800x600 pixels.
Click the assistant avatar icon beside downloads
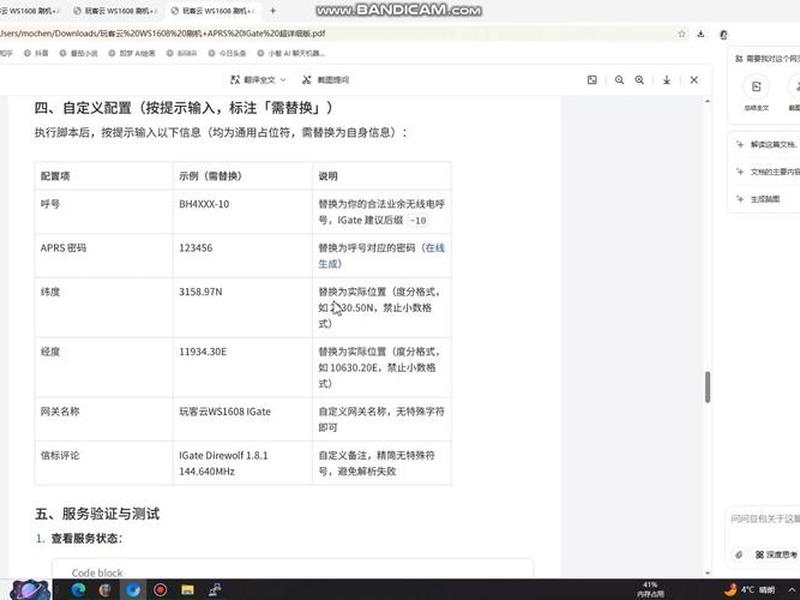point(723,34)
